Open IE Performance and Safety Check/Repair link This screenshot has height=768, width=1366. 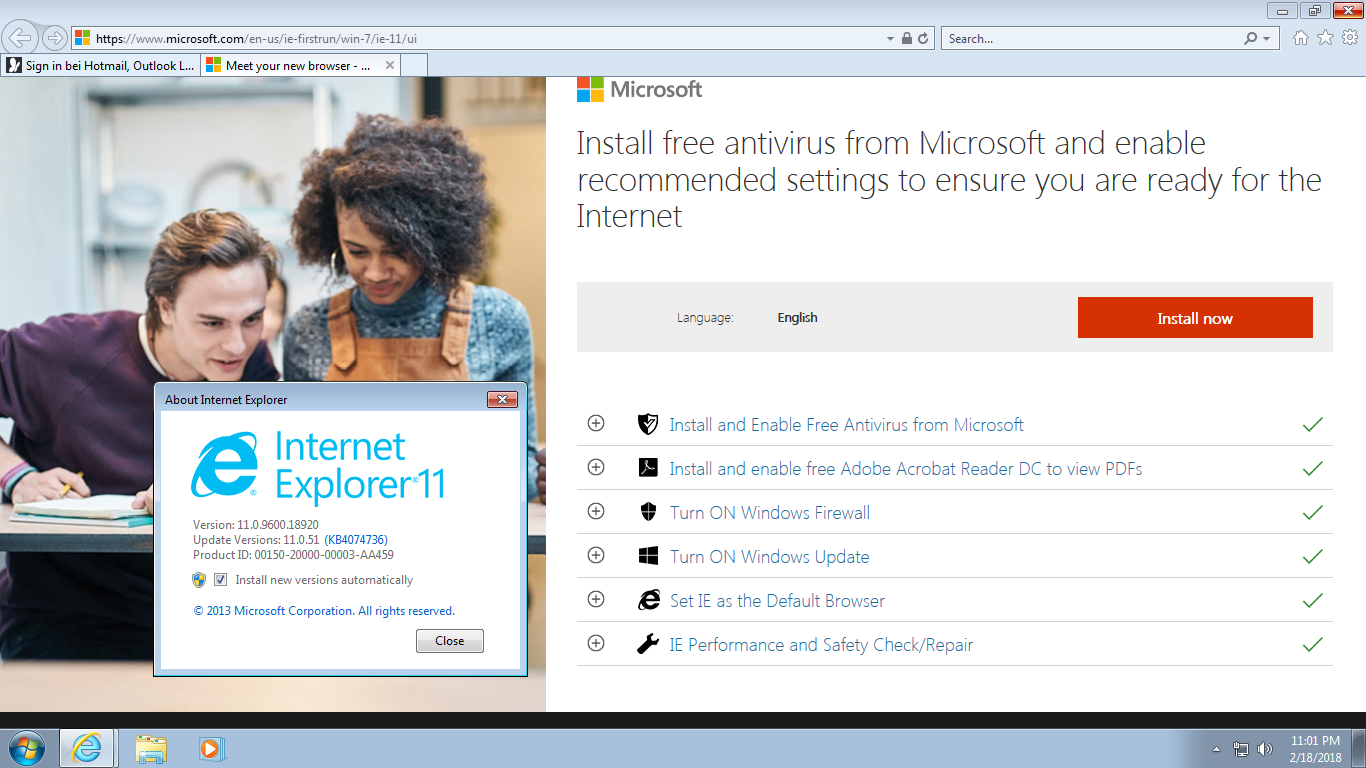821,645
